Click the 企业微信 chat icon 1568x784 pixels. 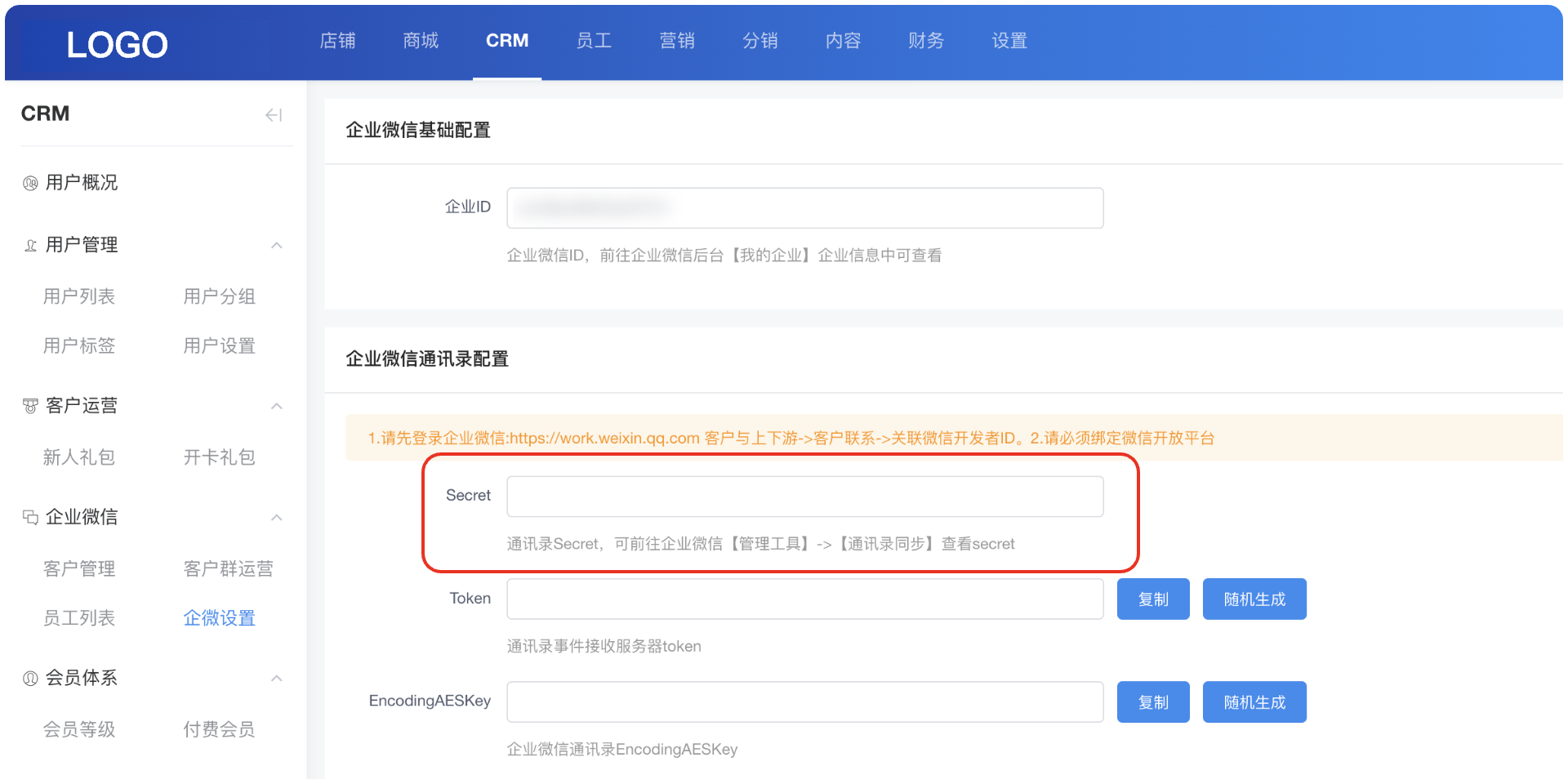pyautogui.click(x=30, y=517)
